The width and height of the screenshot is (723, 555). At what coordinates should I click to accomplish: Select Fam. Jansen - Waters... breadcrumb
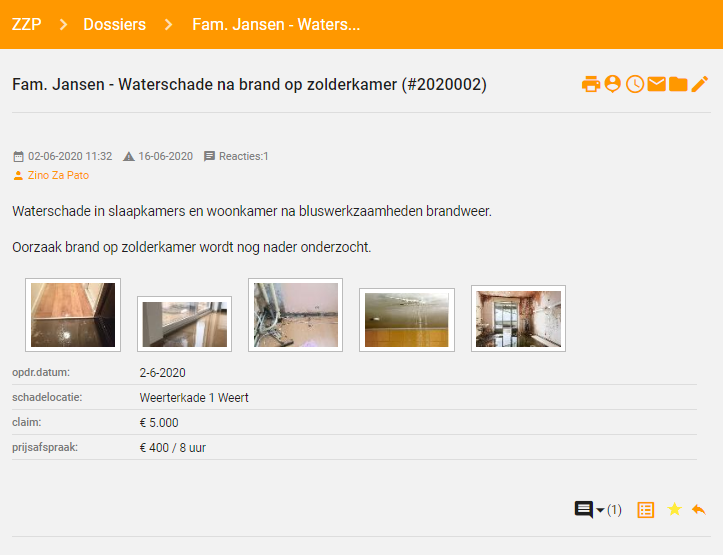pyautogui.click(x=276, y=24)
